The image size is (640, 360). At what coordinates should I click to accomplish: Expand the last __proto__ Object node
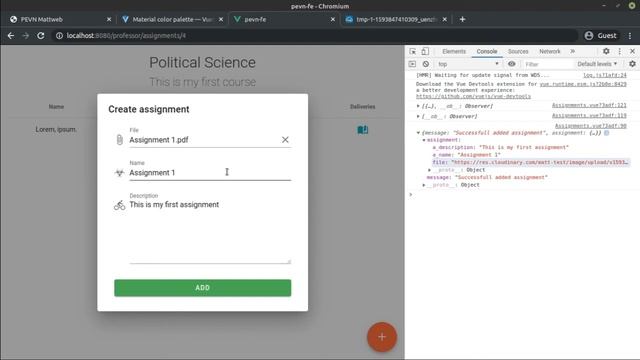coord(424,185)
